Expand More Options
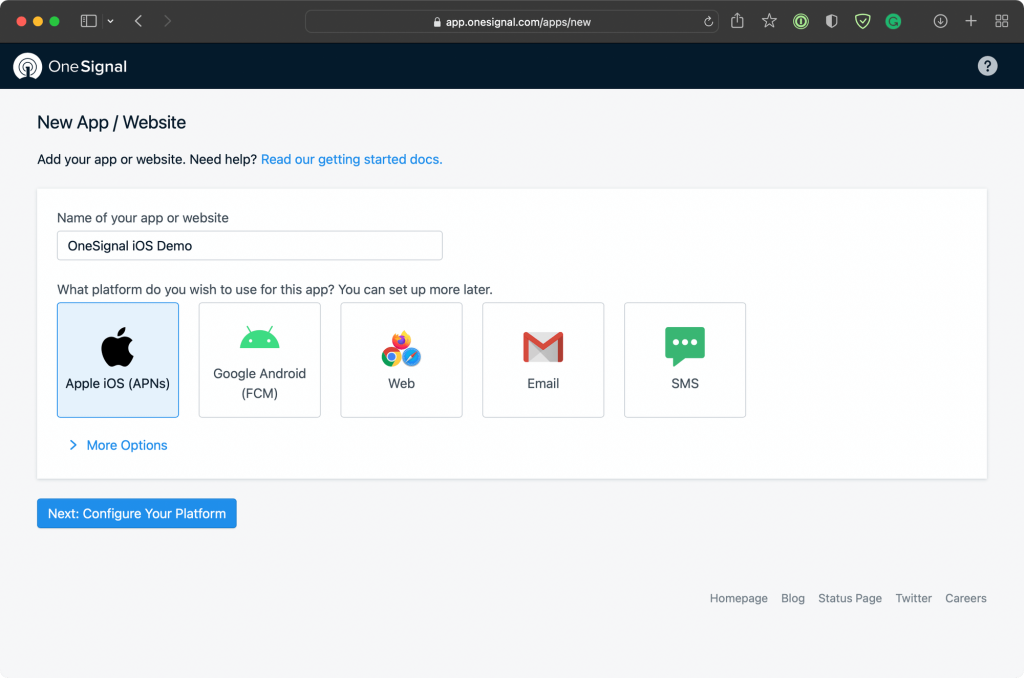1024x678 pixels. coord(118,445)
